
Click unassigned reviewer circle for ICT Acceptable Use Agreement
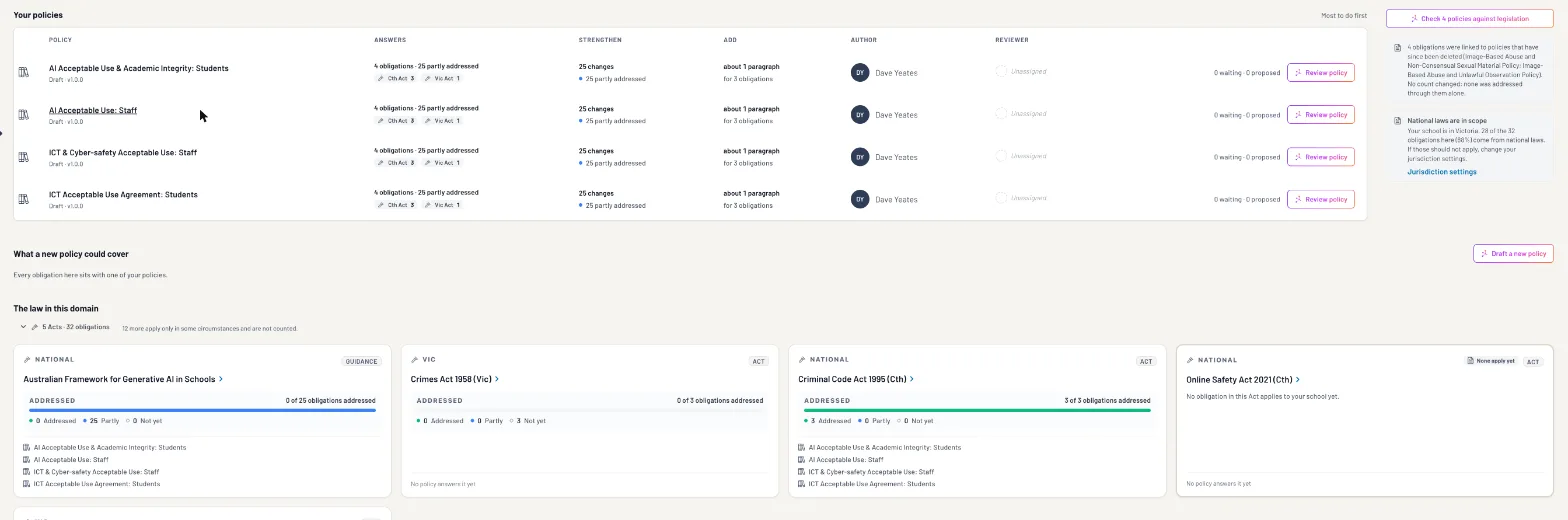[x=1001, y=198]
